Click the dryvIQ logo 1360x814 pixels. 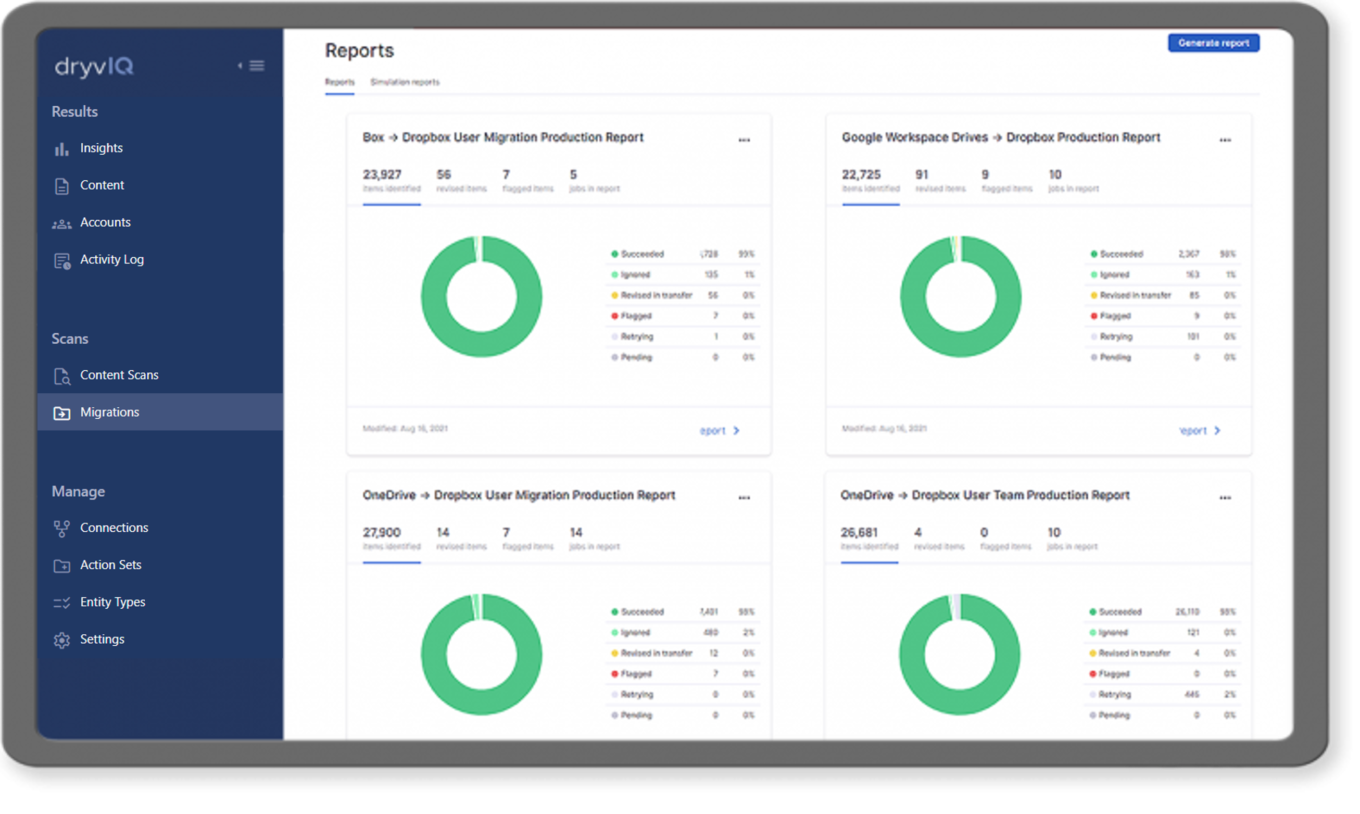(x=94, y=67)
